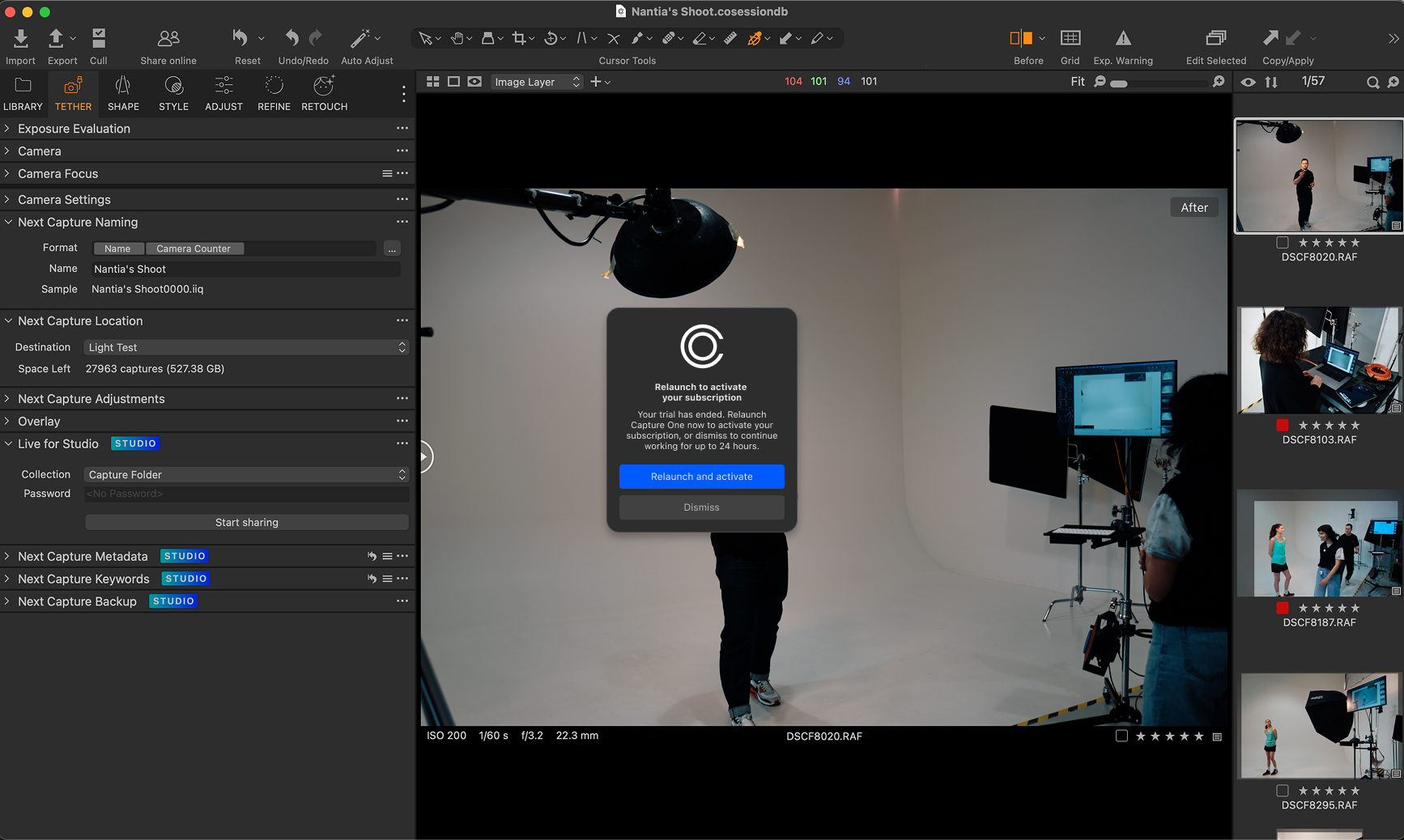
Task: Switch to the Library tool tab
Action: [23, 93]
